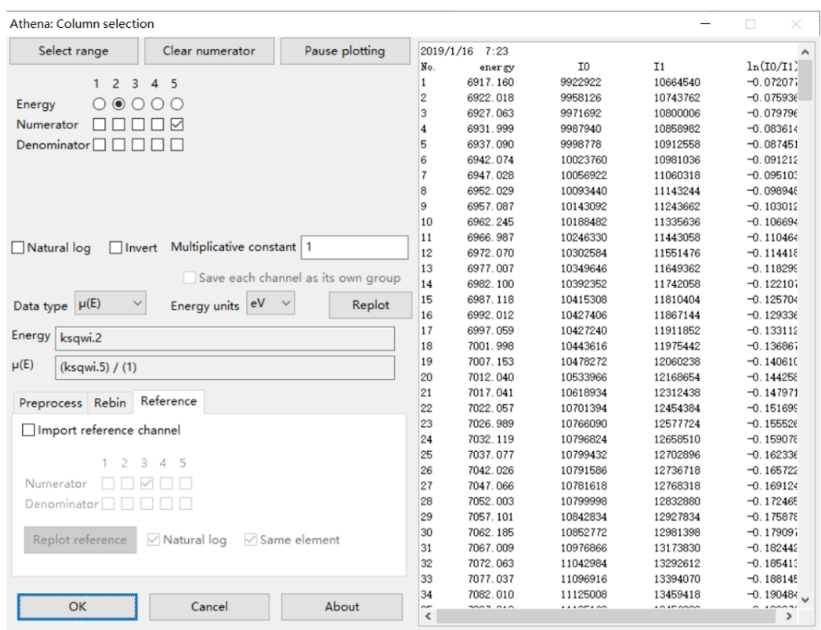The image size is (821, 630).
Task: Open the About dialog
Action: click(341, 606)
